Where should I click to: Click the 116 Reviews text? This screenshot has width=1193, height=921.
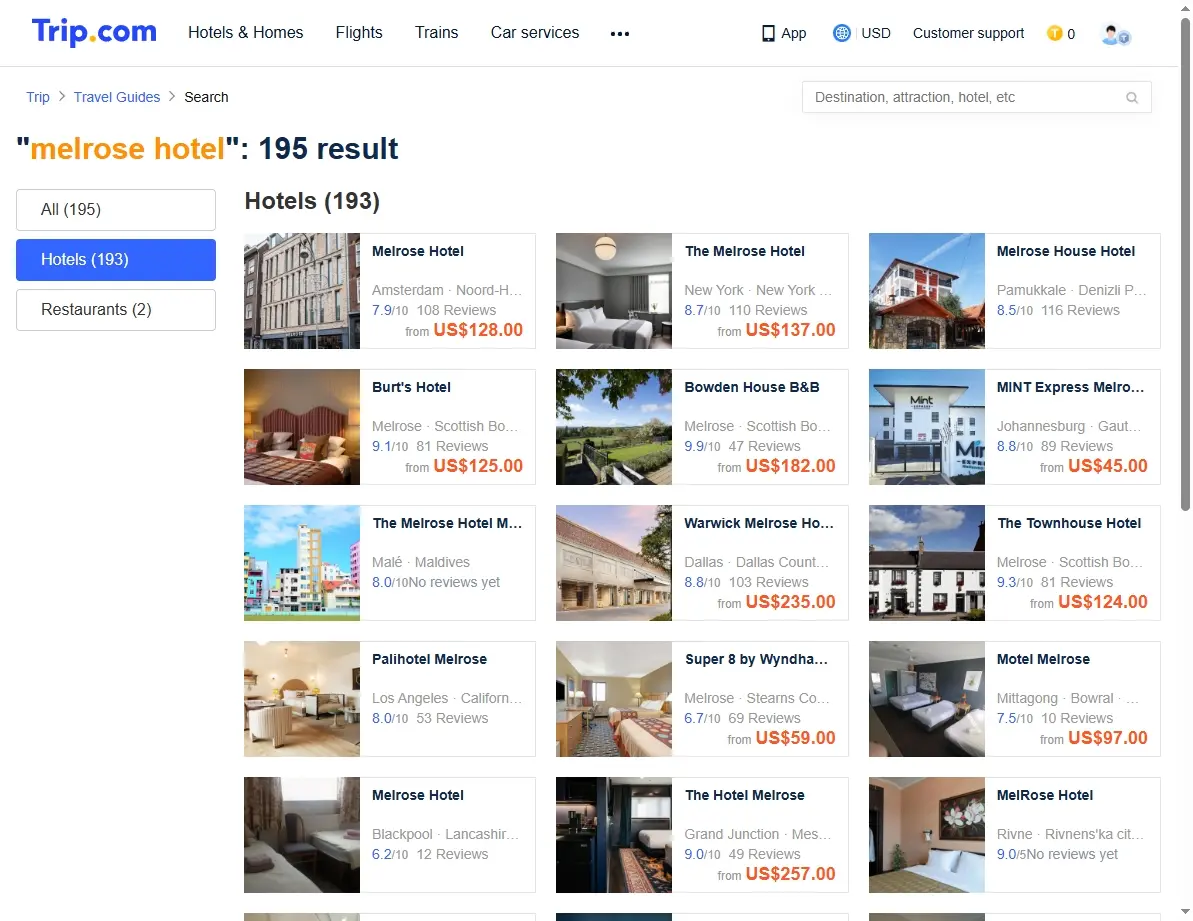click(1080, 310)
